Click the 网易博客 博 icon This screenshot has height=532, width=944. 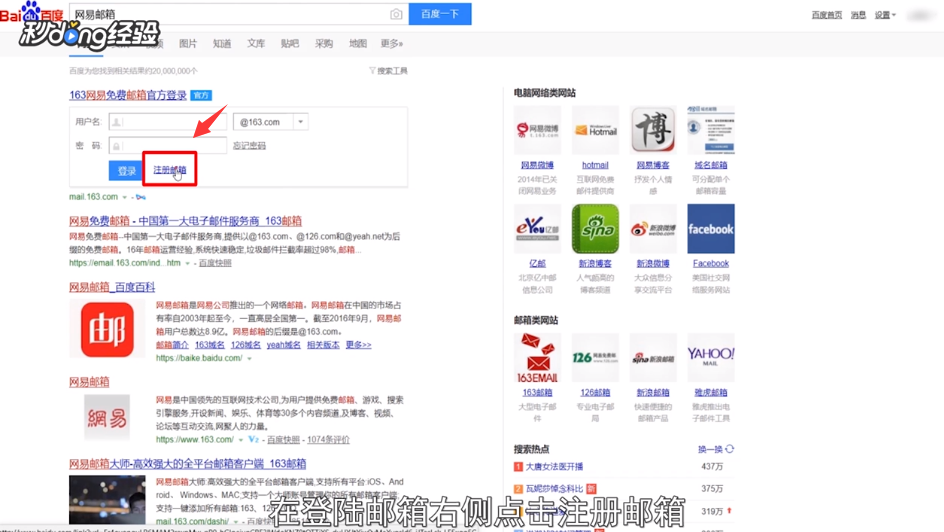pyautogui.click(x=653, y=130)
